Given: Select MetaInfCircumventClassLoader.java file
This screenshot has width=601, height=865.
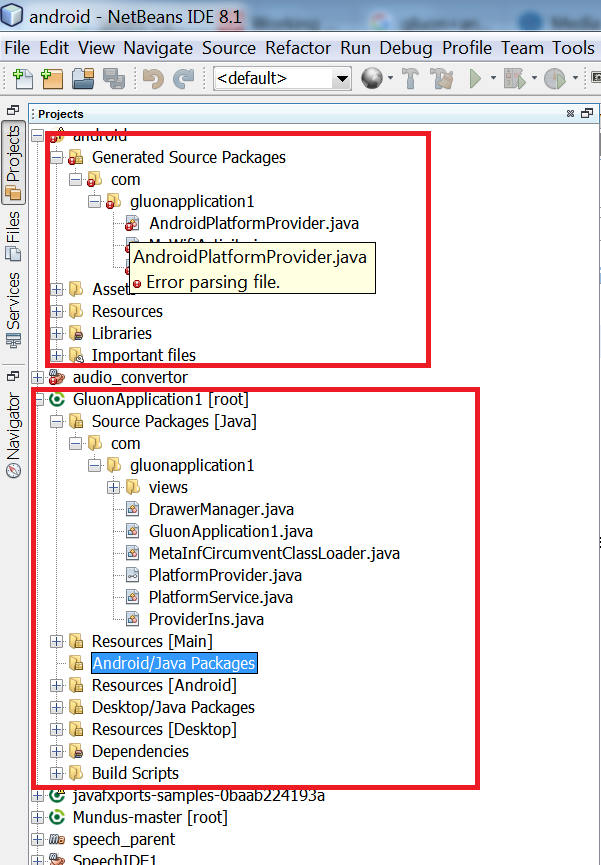Looking at the screenshot, I should click(x=274, y=553).
